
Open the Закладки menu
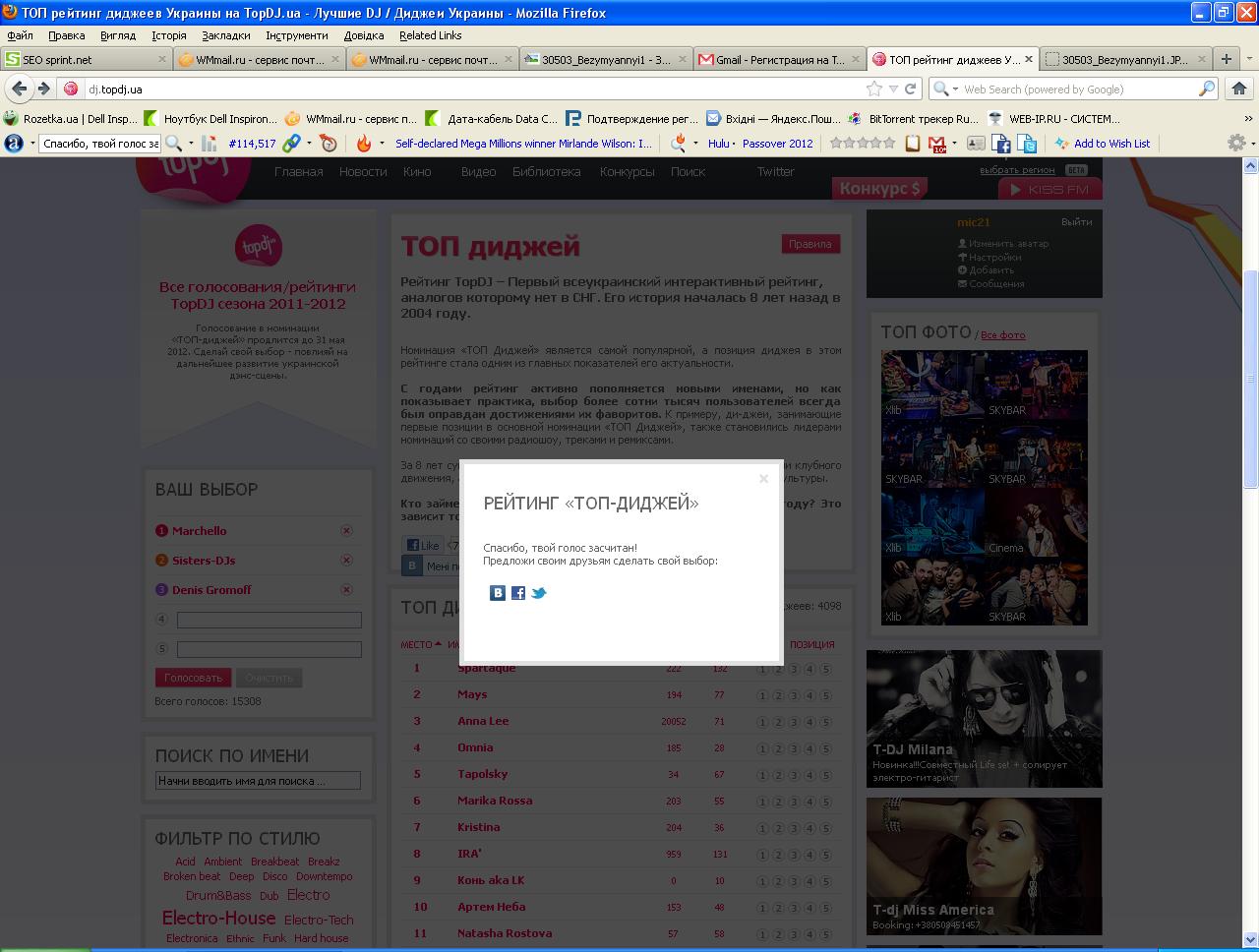(226, 35)
